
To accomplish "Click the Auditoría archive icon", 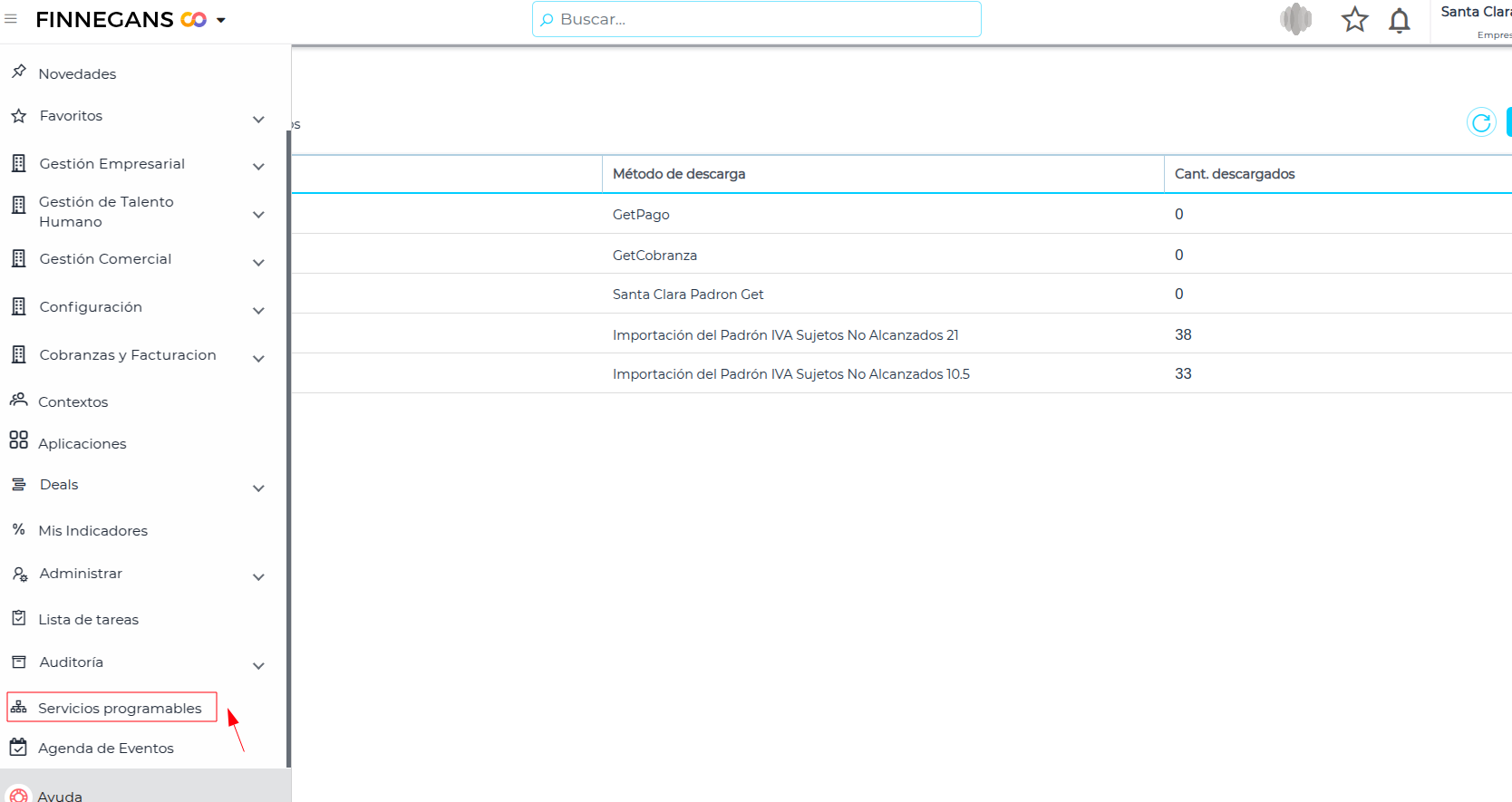I will pyautogui.click(x=19, y=662).
